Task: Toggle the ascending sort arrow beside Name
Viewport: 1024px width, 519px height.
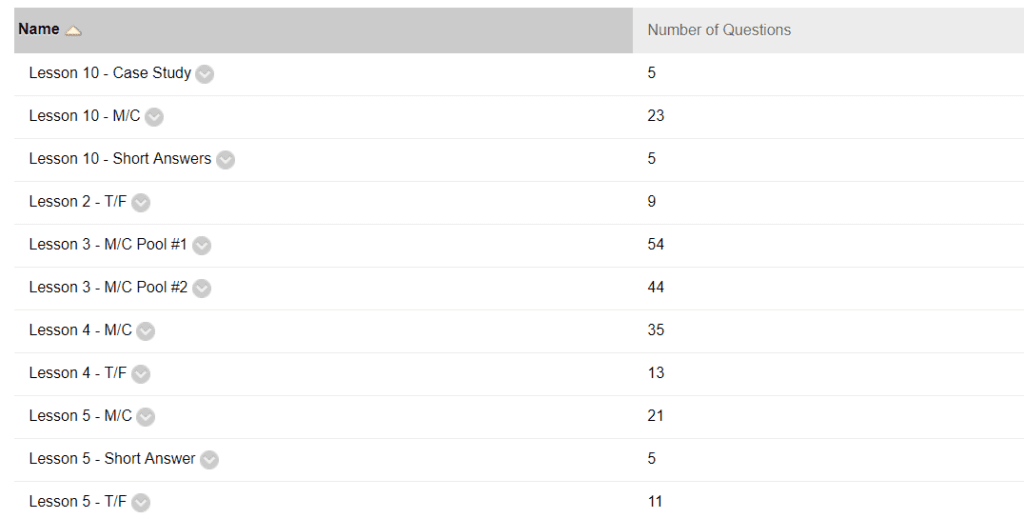Action: [x=73, y=31]
